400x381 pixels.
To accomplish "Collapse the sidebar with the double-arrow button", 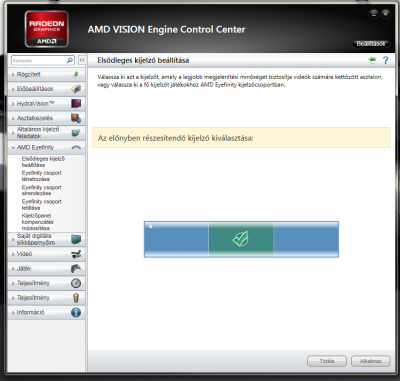I will tap(82, 60).
